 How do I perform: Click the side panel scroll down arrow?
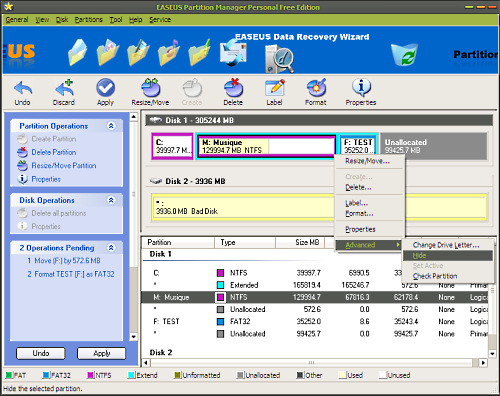tap(133, 337)
